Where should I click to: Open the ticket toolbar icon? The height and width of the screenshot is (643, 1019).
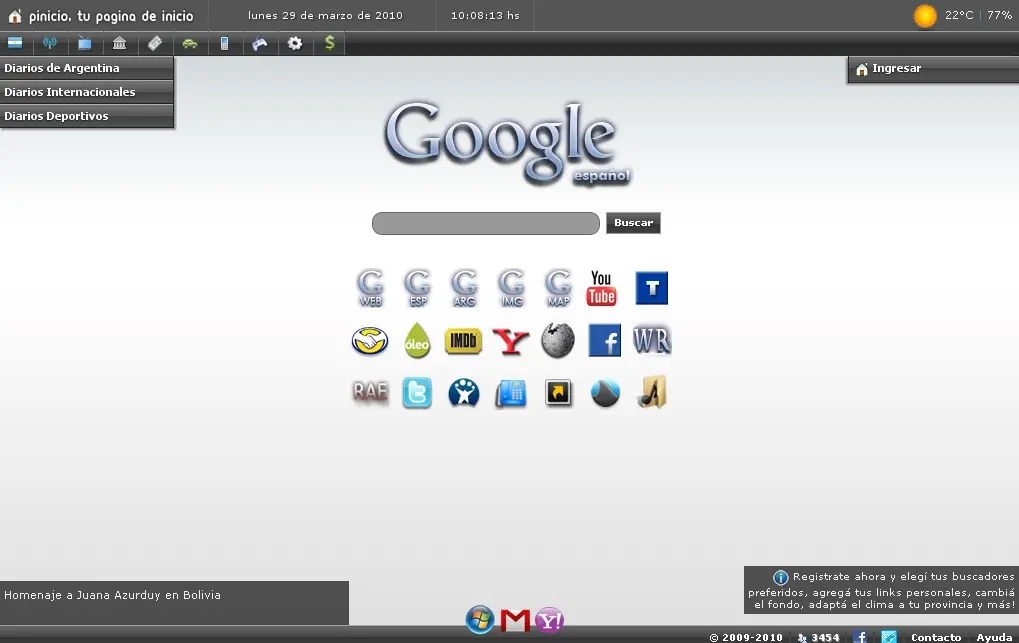click(155, 43)
